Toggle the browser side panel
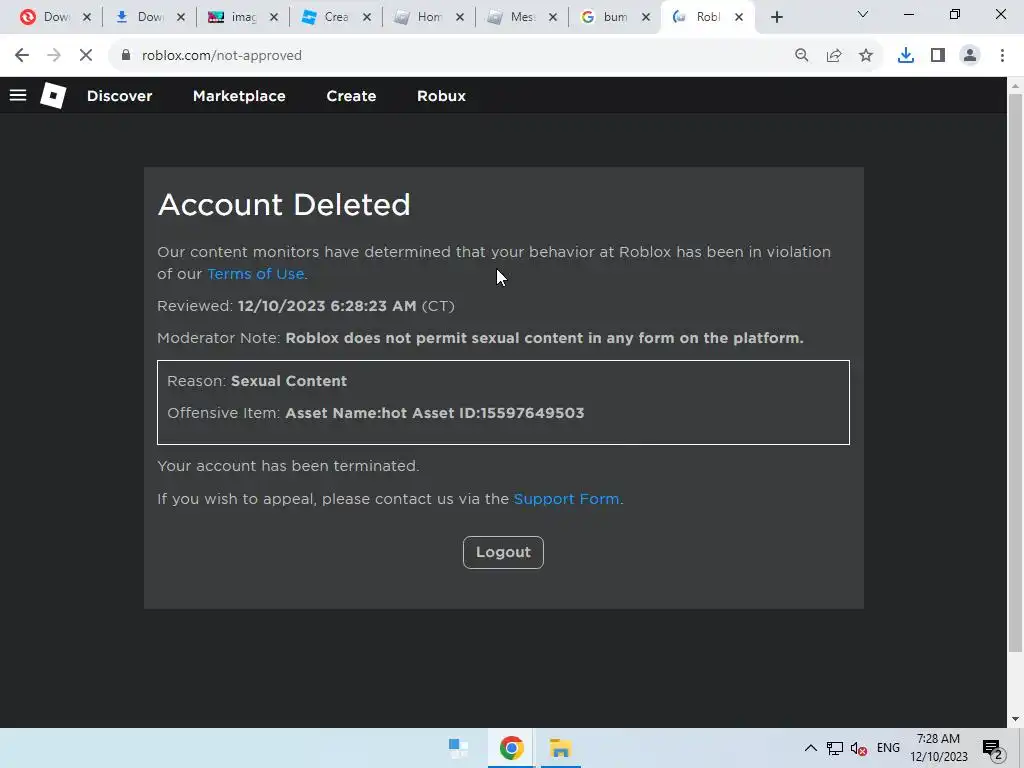Image resolution: width=1024 pixels, height=768 pixels. click(x=938, y=56)
